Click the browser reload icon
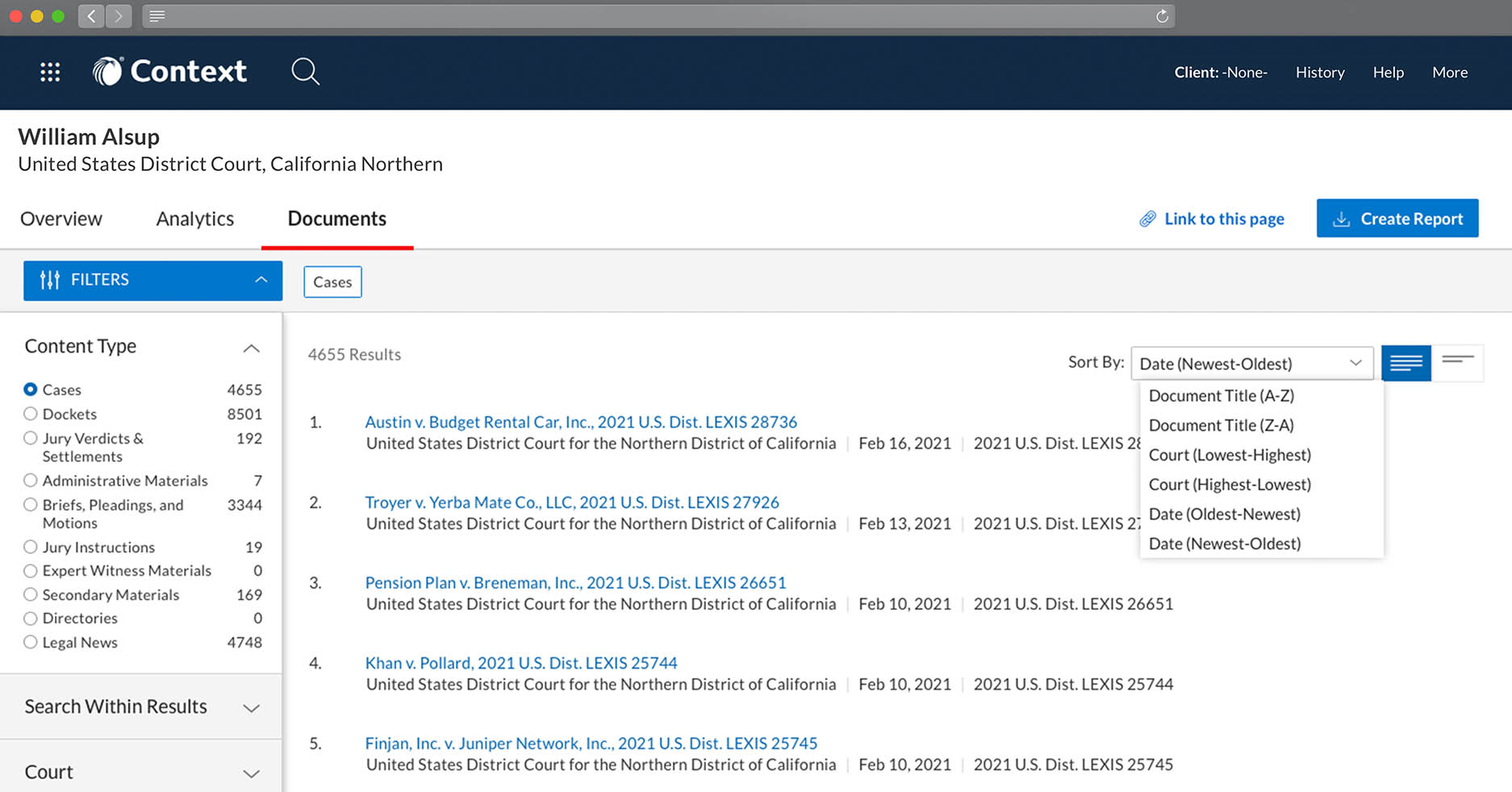The image size is (1512, 792). [1162, 16]
